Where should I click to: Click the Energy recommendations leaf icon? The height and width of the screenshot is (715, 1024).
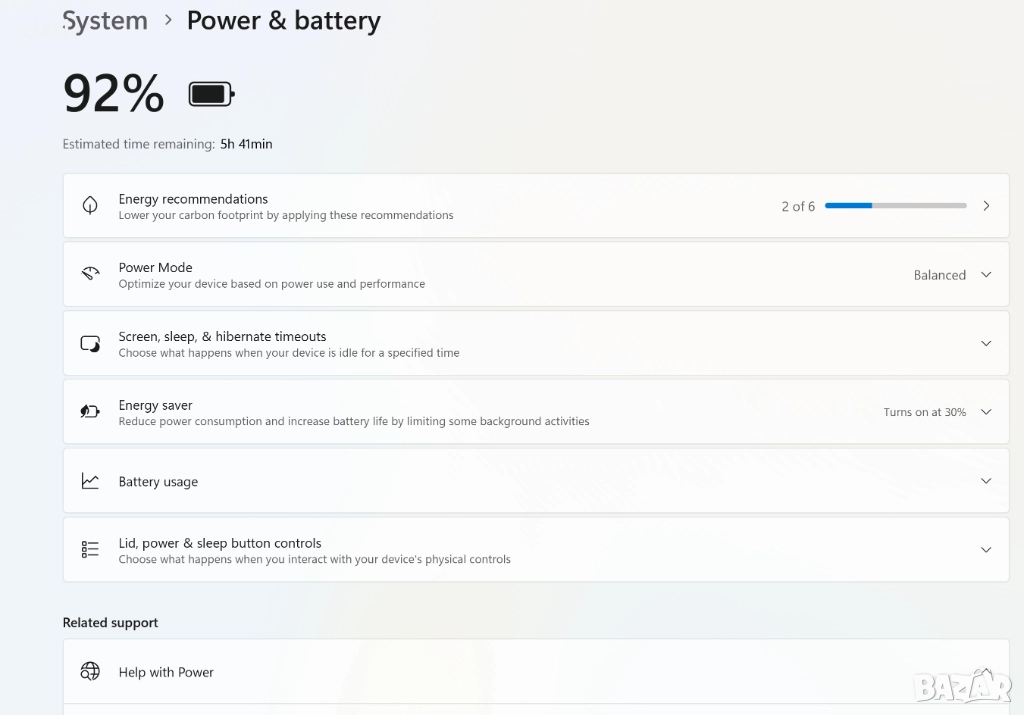click(90, 206)
